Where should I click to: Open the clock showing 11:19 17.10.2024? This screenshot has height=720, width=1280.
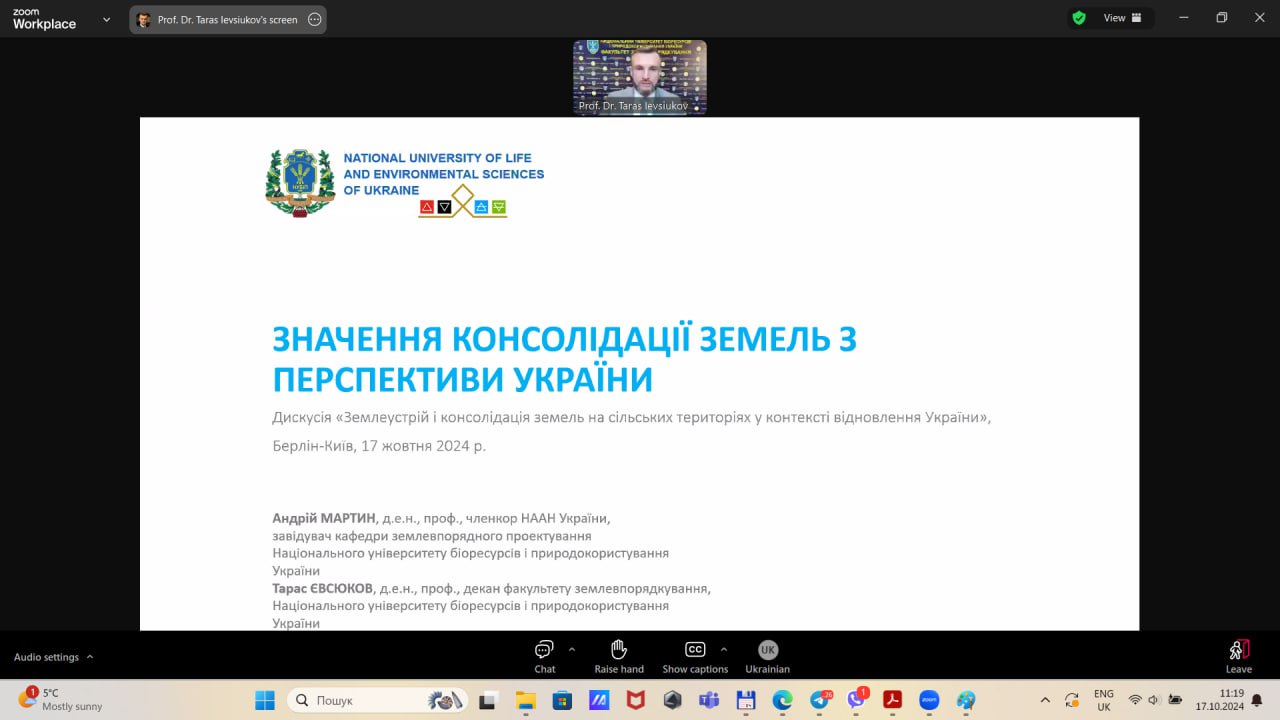point(1219,700)
